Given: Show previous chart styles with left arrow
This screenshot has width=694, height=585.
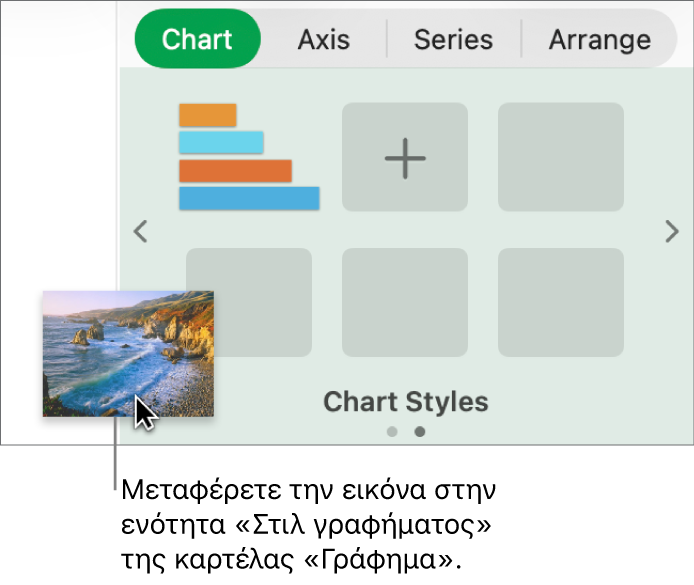Looking at the screenshot, I should [x=141, y=232].
